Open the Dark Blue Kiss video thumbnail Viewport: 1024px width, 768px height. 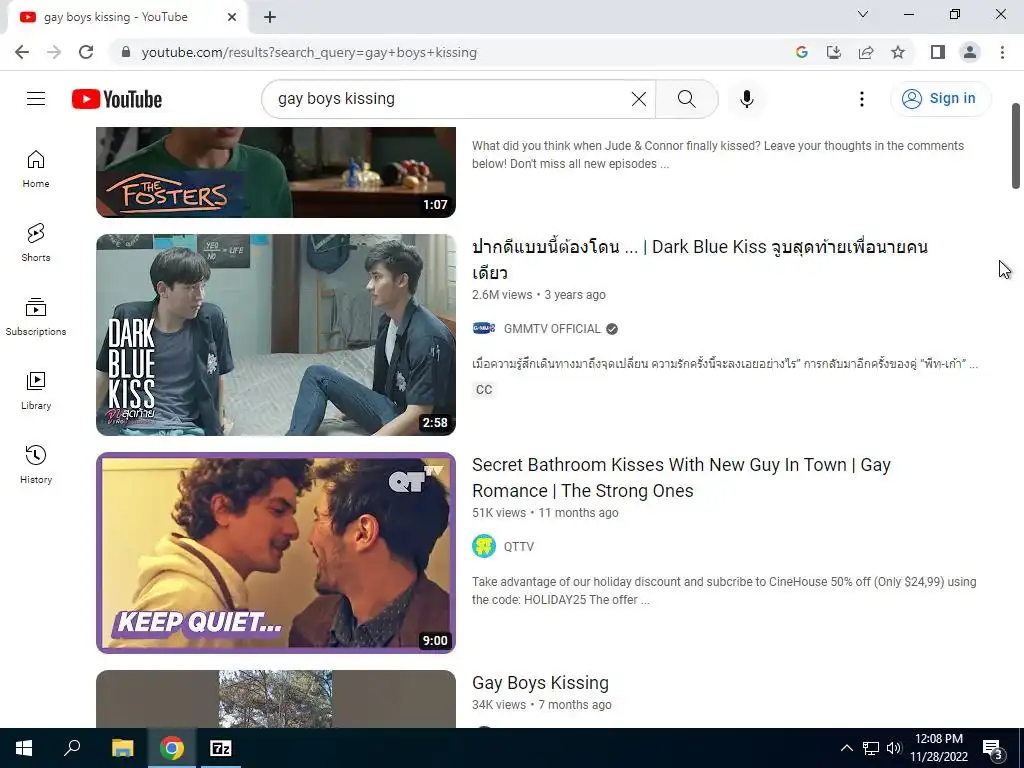pos(276,335)
